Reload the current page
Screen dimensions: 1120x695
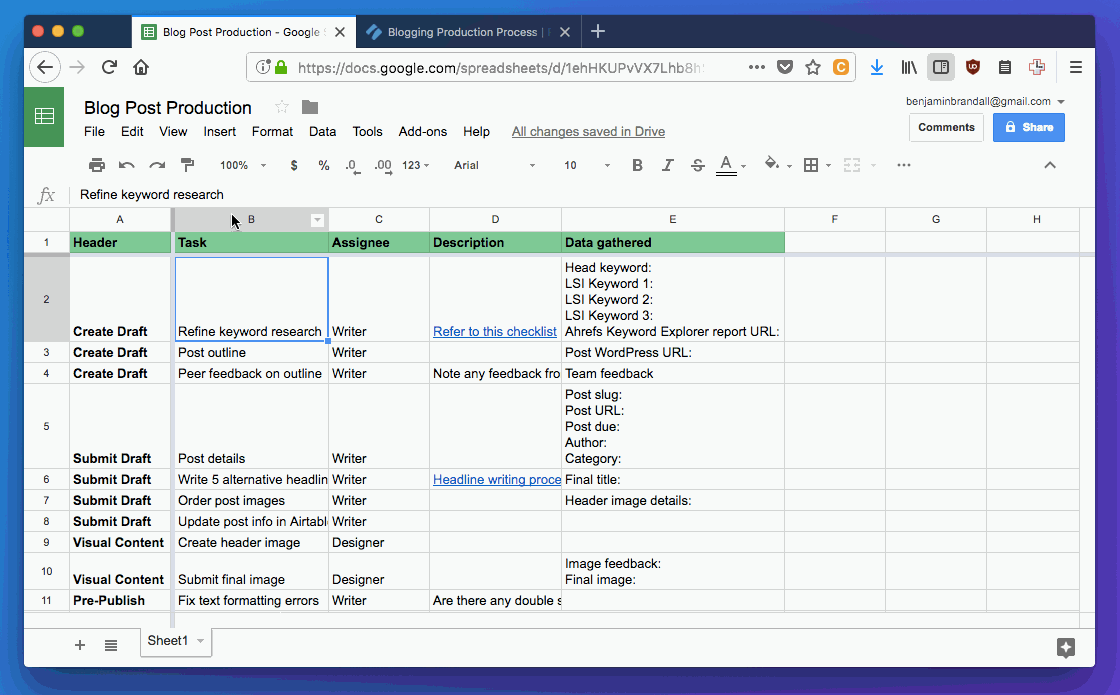[109, 67]
